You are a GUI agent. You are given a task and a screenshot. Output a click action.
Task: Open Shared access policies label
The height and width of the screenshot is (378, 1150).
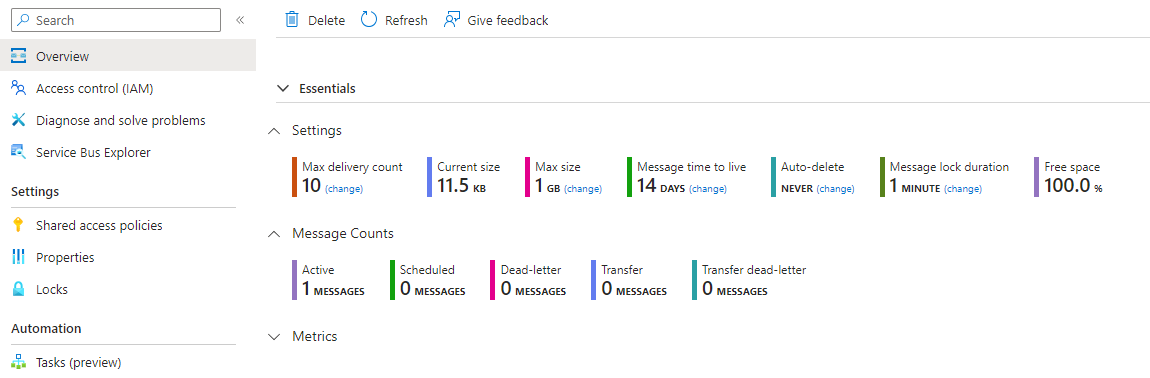pos(99,225)
